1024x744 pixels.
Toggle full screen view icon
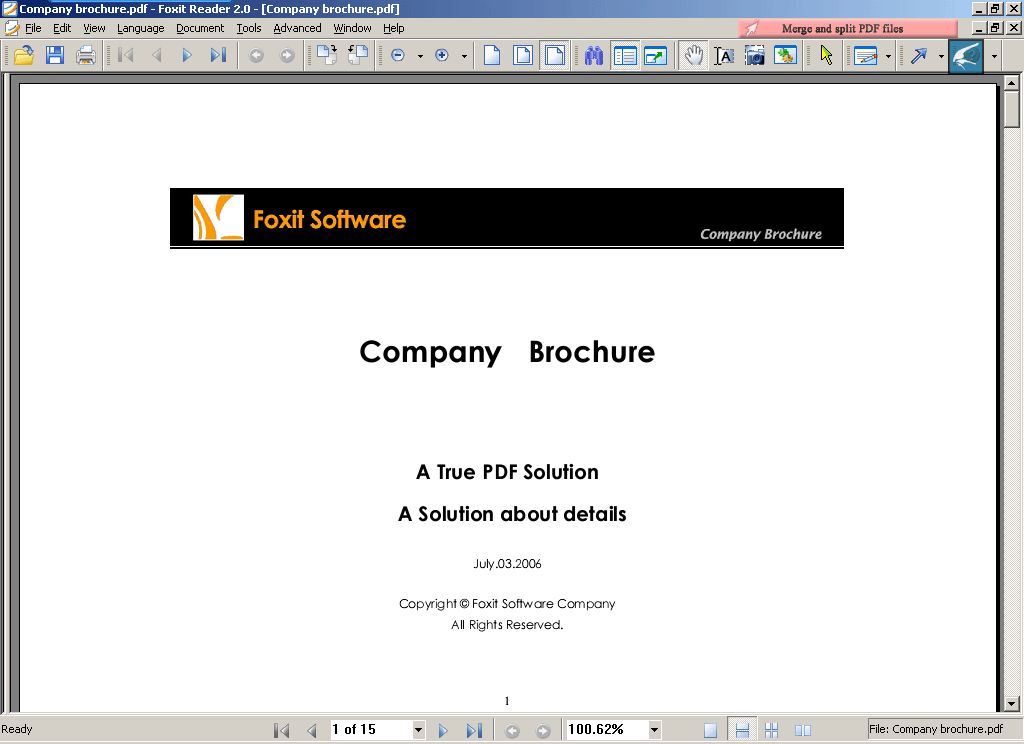[x=656, y=56]
